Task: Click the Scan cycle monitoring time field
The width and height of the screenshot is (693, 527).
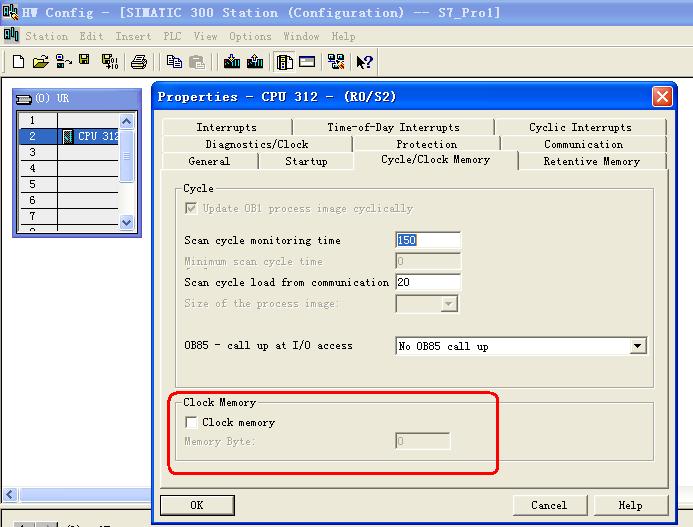Action: [428, 240]
